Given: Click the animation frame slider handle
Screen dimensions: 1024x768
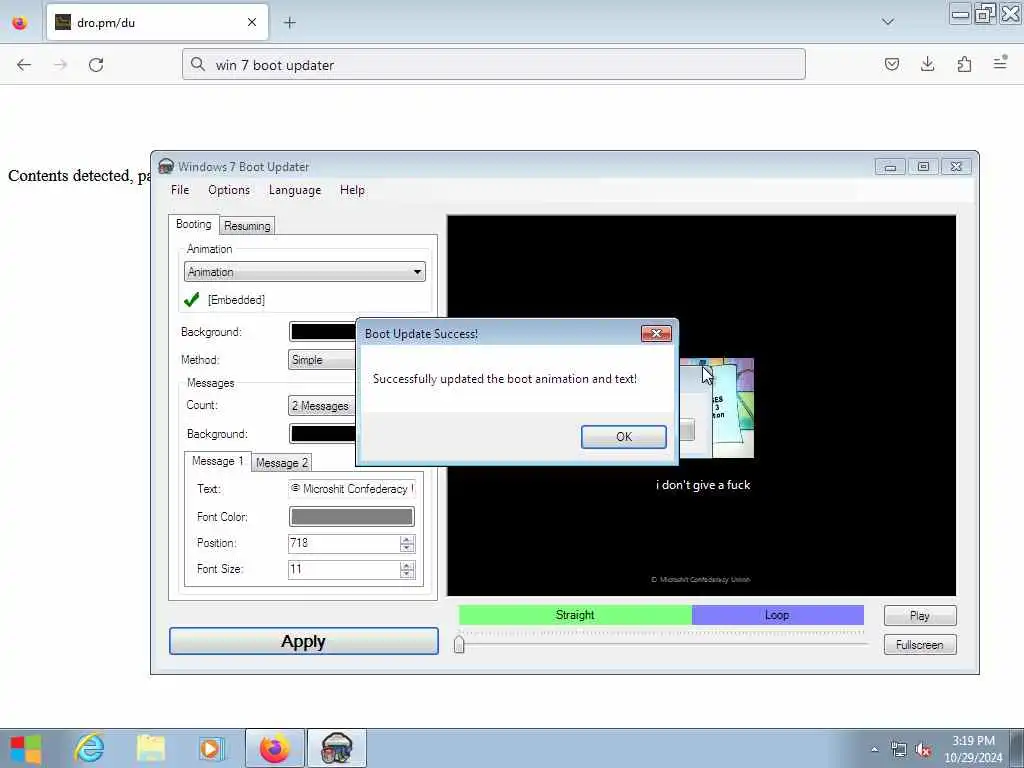Looking at the screenshot, I should click(x=459, y=644).
